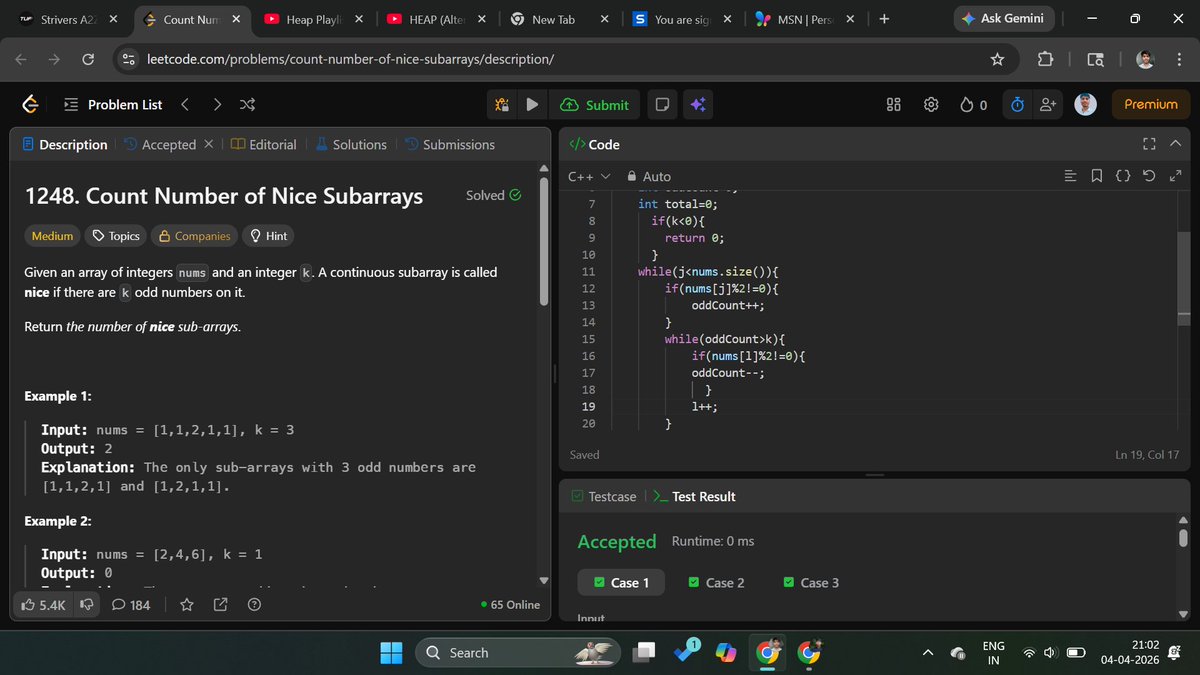Maximize the Code panel icon

click(x=1149, y=144)
